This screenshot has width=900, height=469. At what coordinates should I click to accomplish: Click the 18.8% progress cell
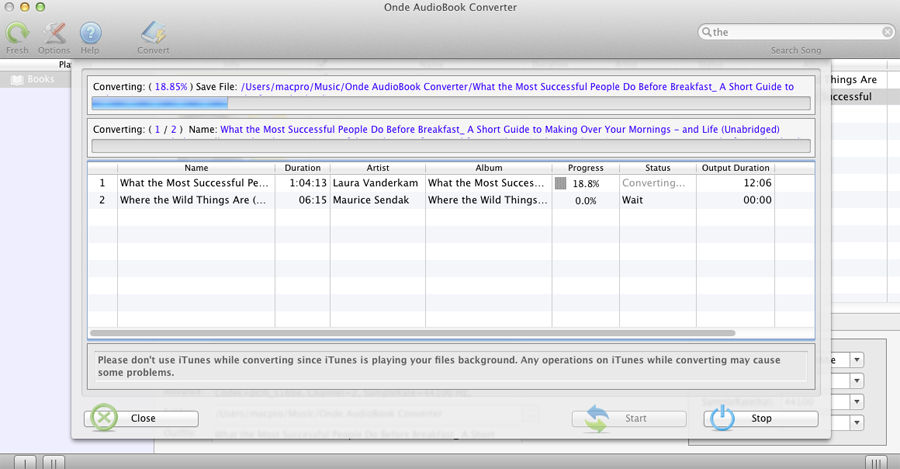585,184
